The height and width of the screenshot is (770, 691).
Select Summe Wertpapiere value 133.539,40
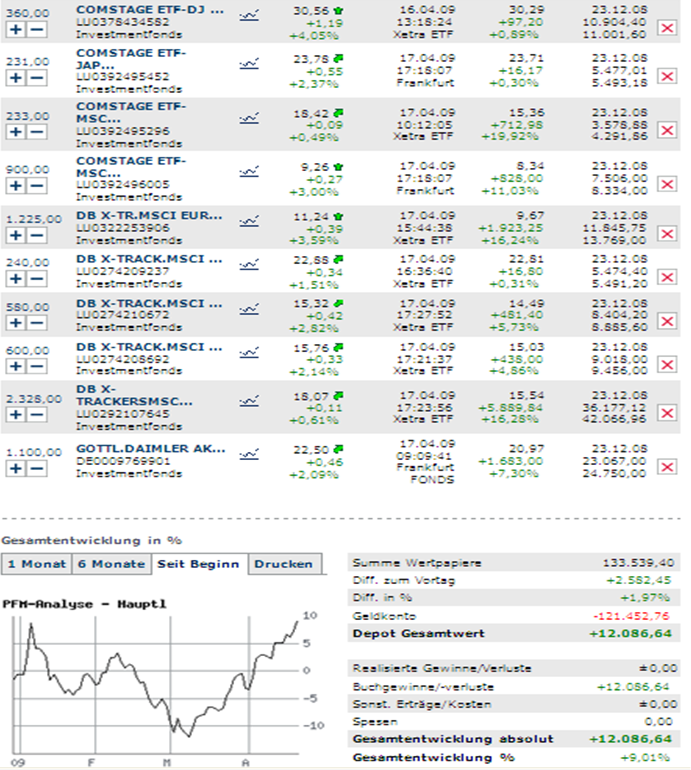639,563
